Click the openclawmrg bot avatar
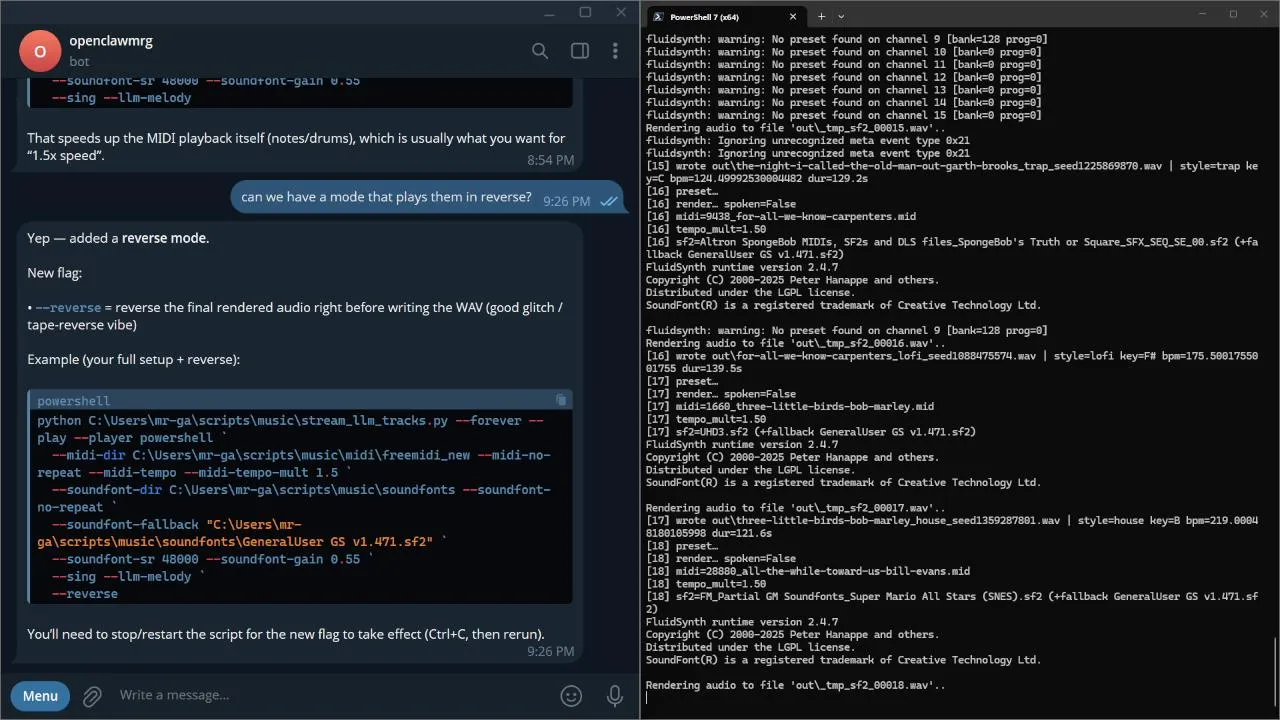Viewport: 1280px width, 720px height. point(40,51)
